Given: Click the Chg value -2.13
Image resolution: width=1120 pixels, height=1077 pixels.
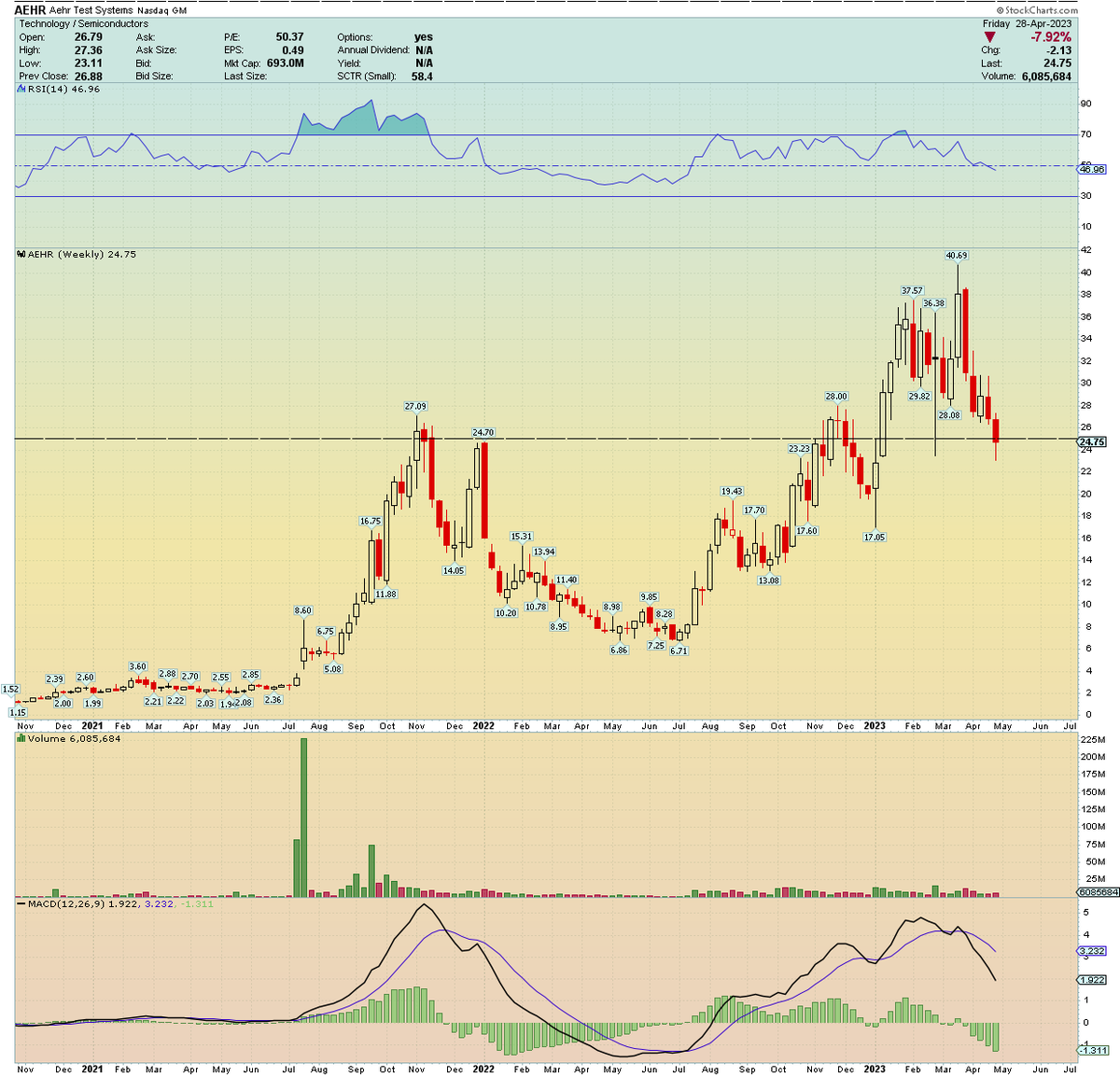Looking at the screenshot, I should (1059, 50).
